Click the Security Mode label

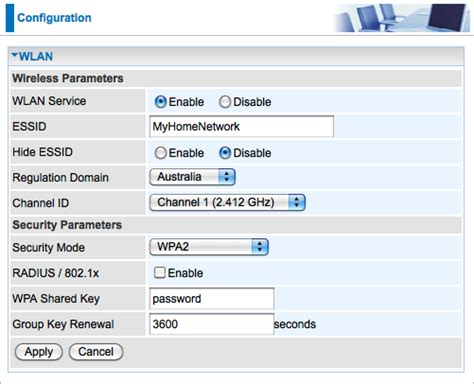point(48,248)
